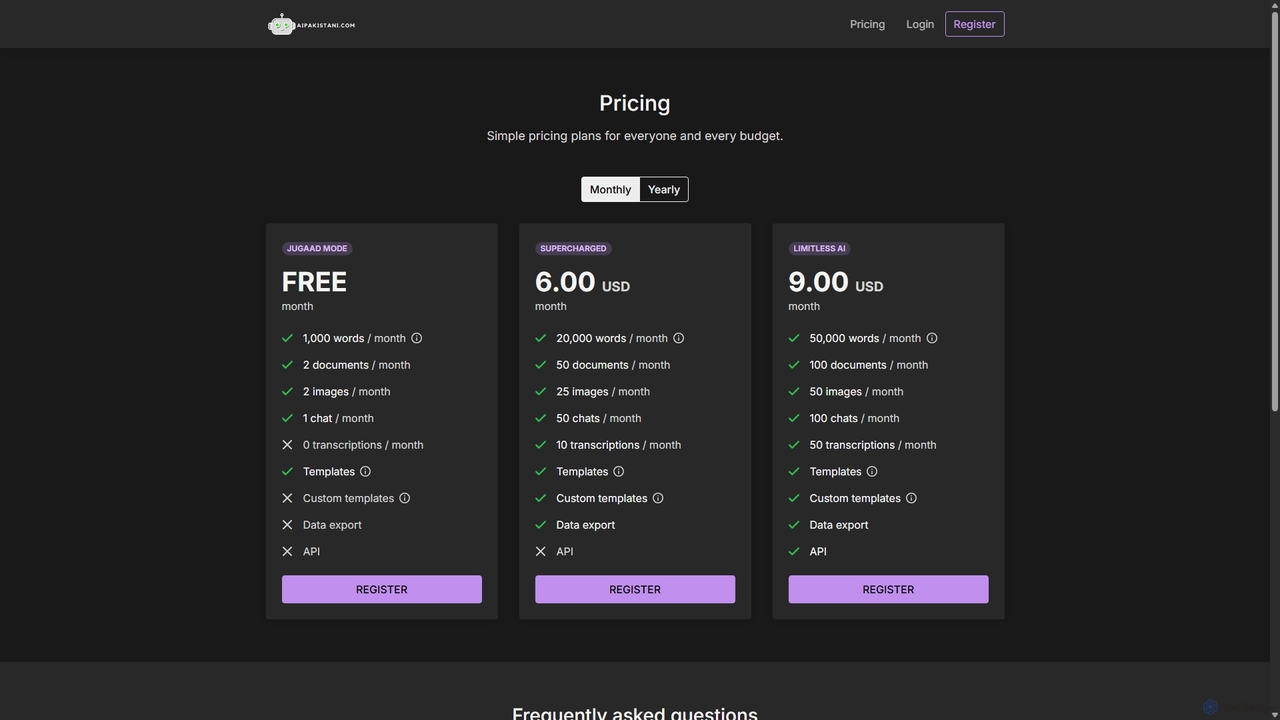
Task: Click the text 50 images / month
Action: click(x=856, y=391)
